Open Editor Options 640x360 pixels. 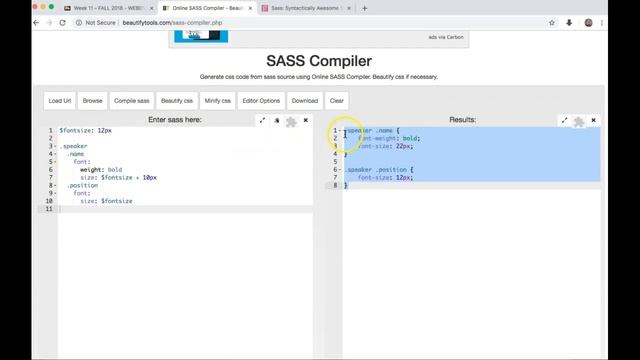[x=261, y=101]
